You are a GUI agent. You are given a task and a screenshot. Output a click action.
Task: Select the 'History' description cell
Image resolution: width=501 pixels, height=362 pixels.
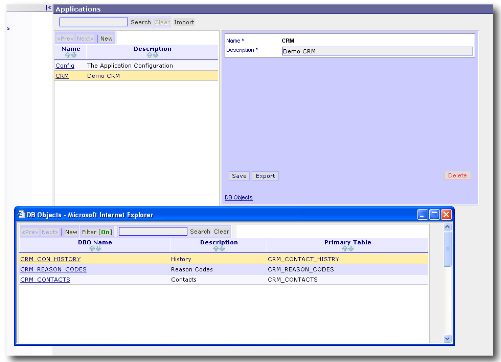click(181, 259)
